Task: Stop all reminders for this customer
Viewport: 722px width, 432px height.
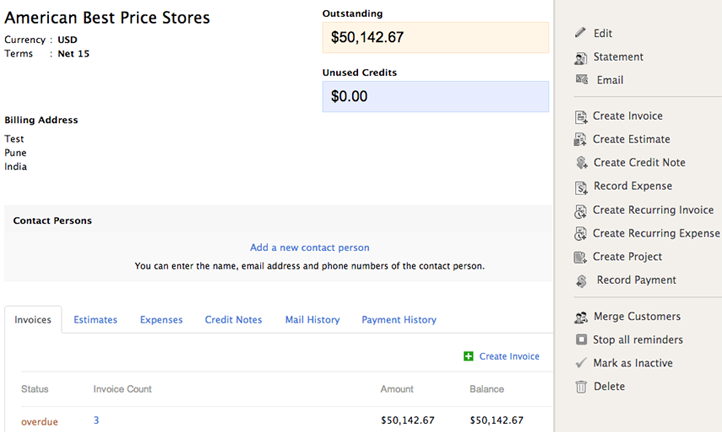Action: click(x=638, y=340)
